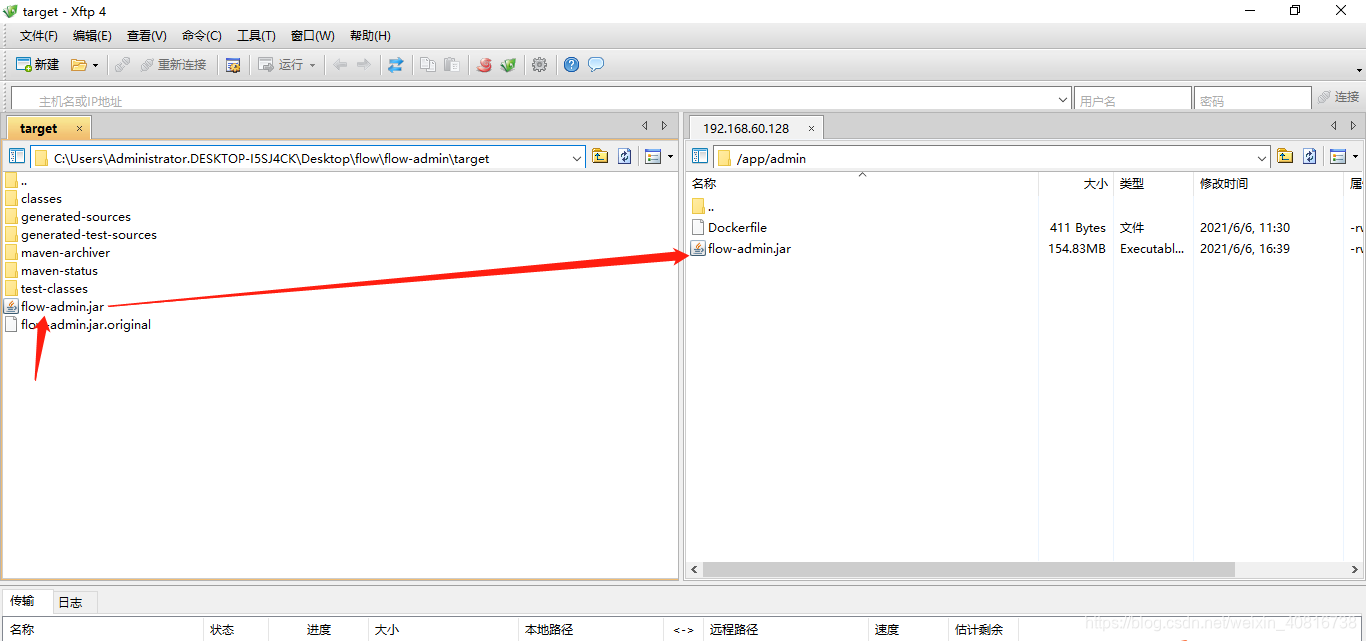Click the forward navigation arrow icon
Viewport: 1366px width, 641px height.
(x=364, y=65)
